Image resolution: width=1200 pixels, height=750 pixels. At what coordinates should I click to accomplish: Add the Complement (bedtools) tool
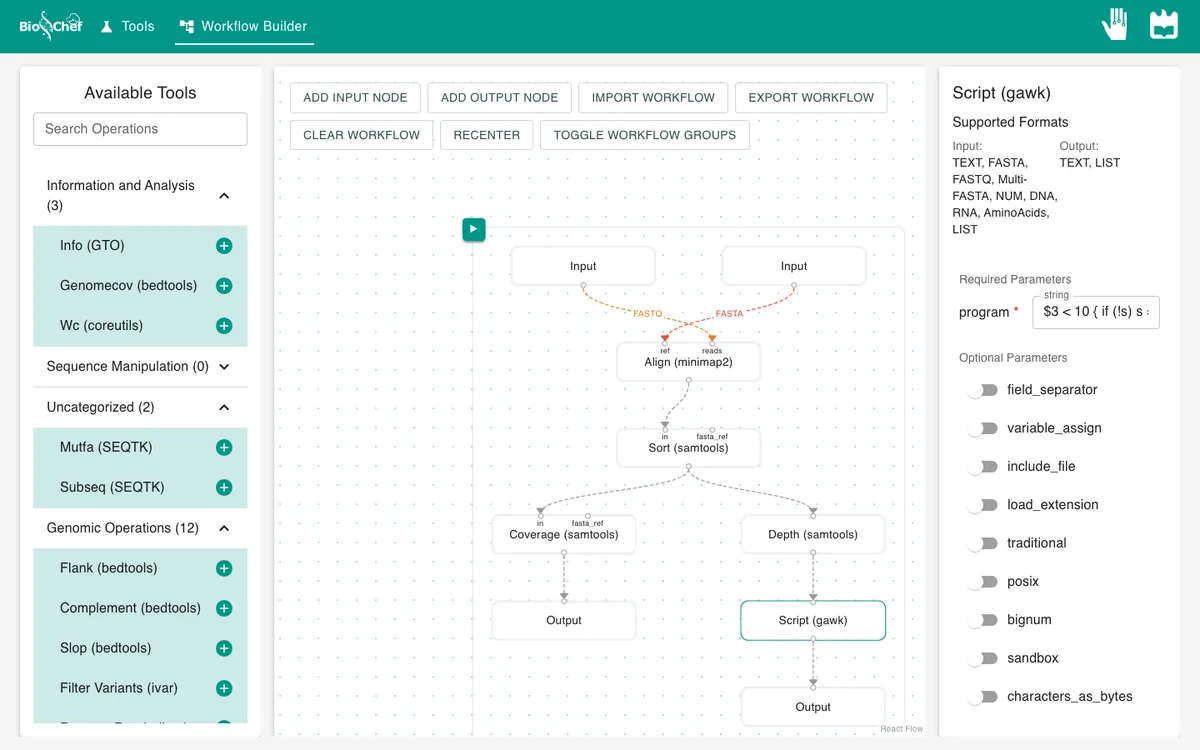point(224,609)
